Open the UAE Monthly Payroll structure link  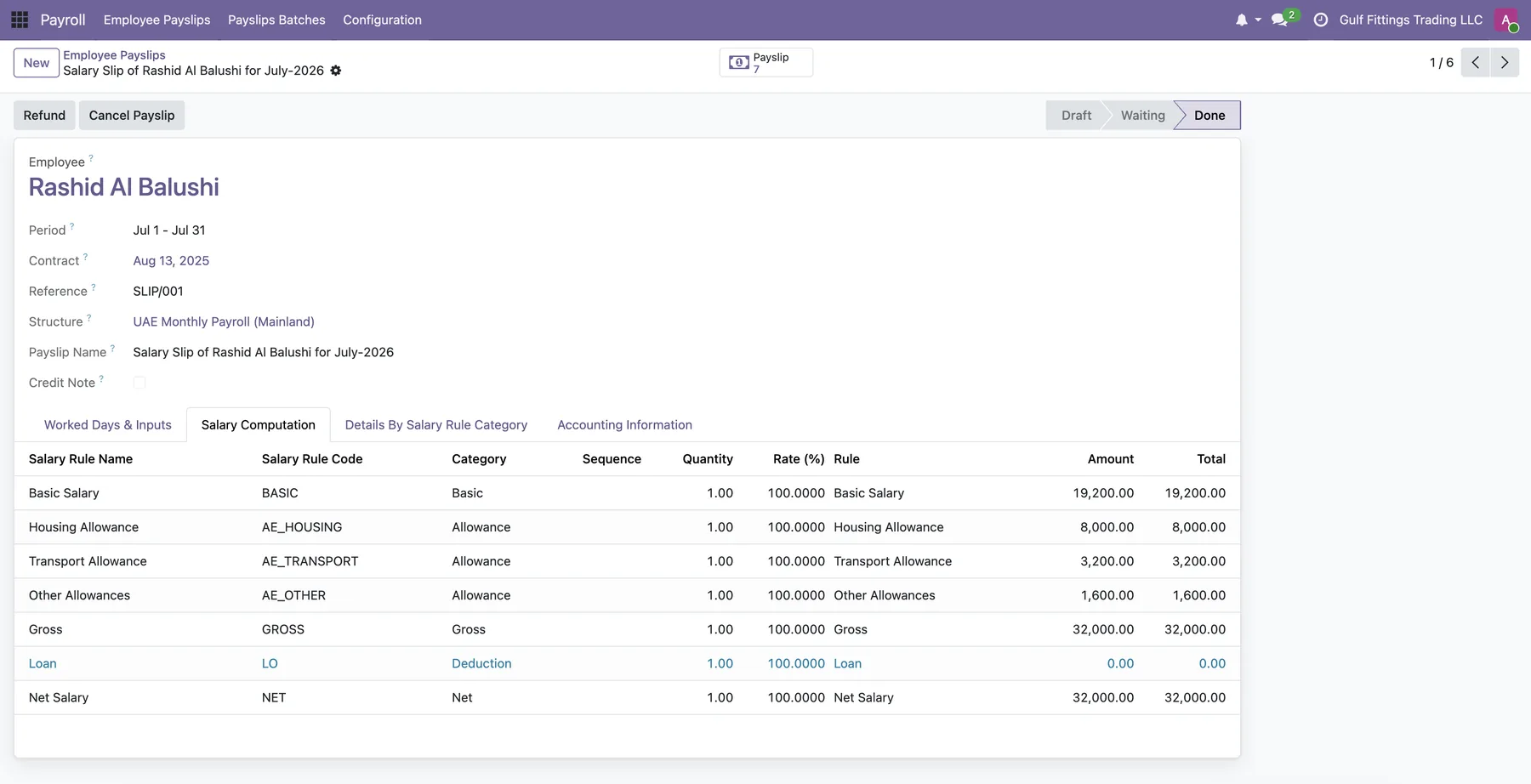[x=224, y=321]
